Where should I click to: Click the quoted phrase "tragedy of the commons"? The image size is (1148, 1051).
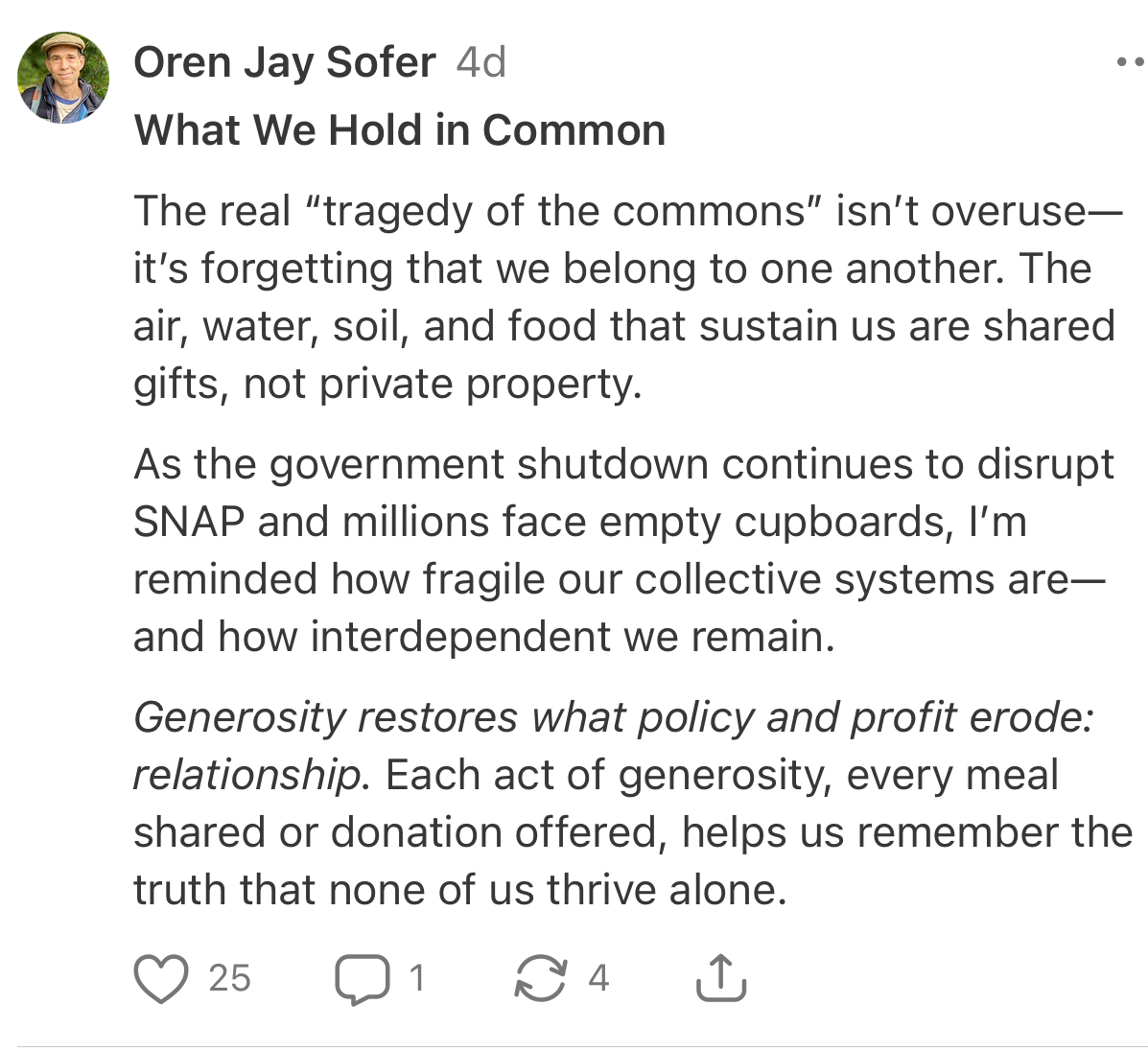pos(562,211)
